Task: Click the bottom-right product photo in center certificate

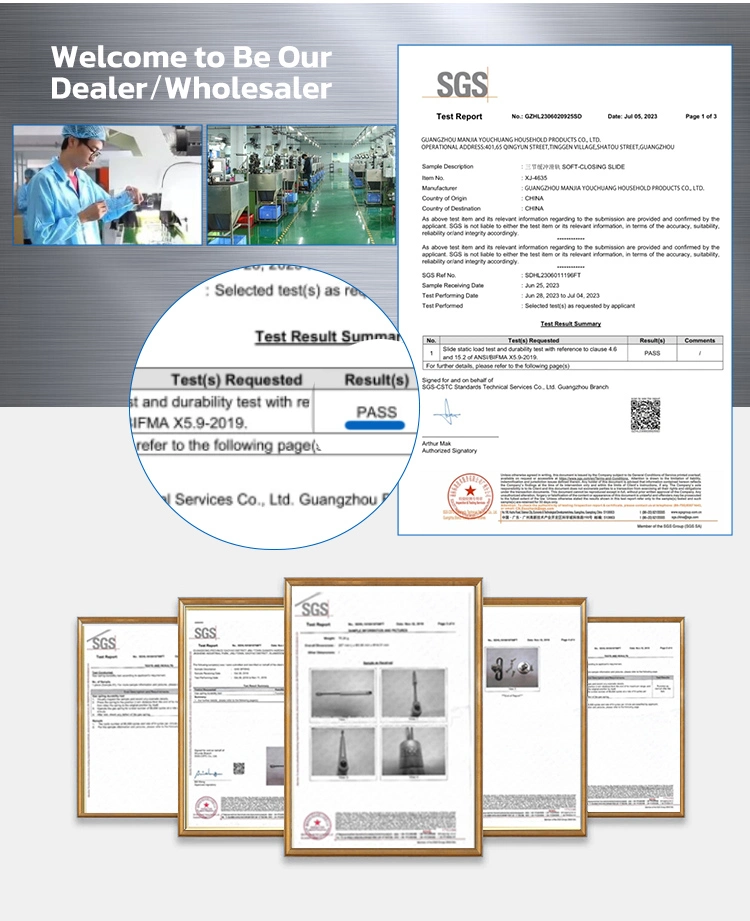Action: [413, 752]
